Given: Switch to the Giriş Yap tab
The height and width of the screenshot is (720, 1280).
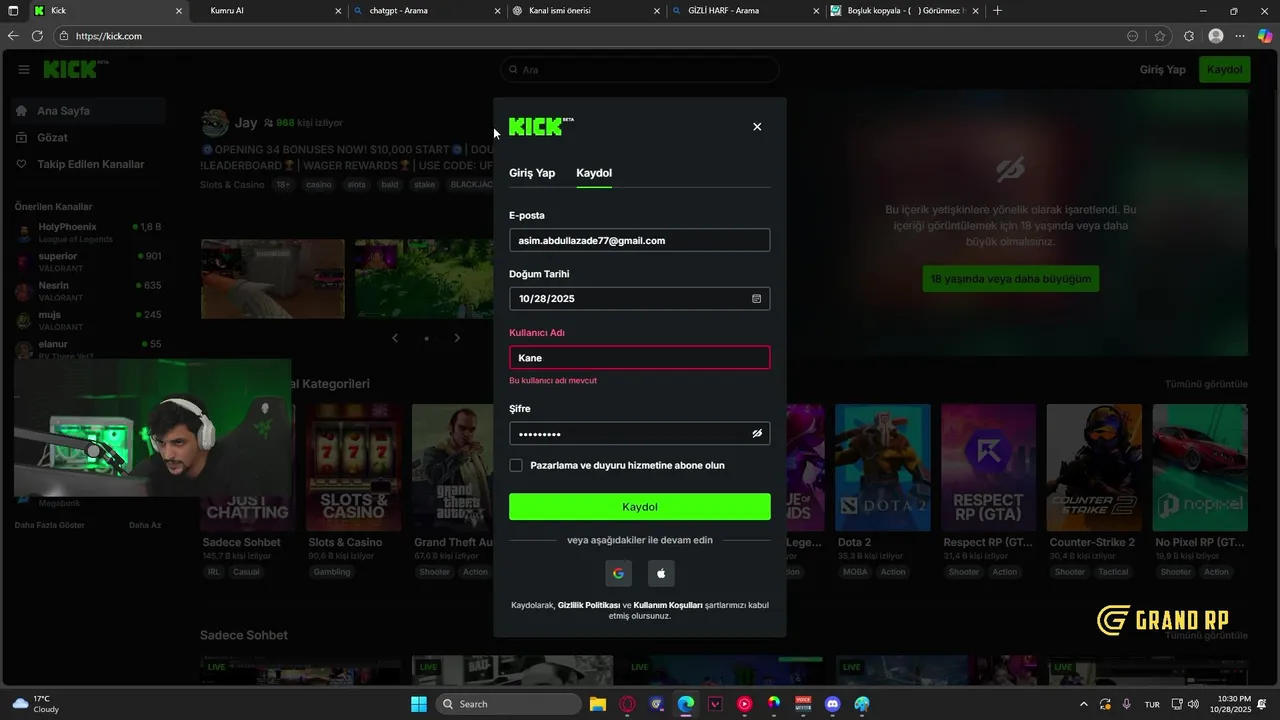Looking at the screenshot, I should tap(532, 173).
